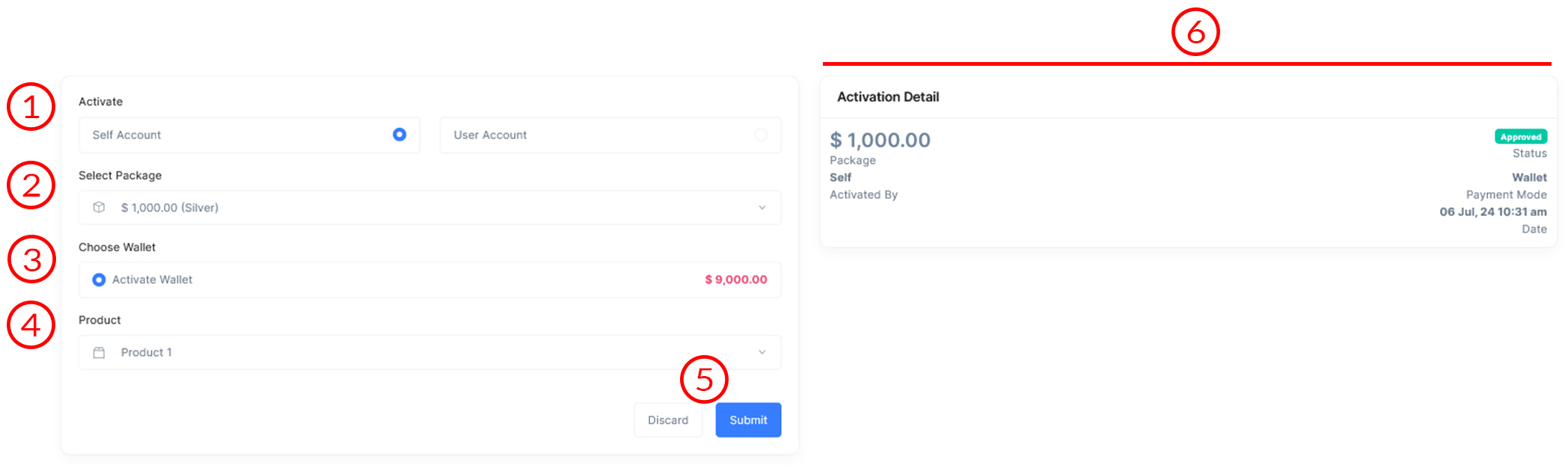Select the Self Account radio option
This screenshot has width=1568, height=465.
[x=399, y=135]
